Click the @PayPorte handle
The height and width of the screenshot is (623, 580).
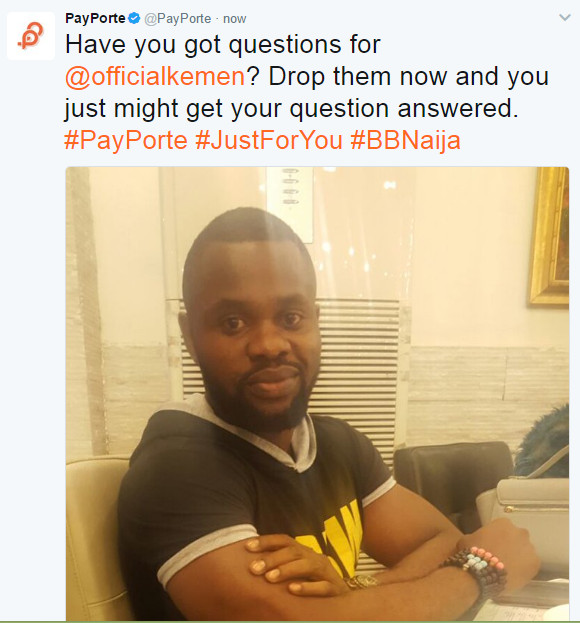[x=177, y=19]
